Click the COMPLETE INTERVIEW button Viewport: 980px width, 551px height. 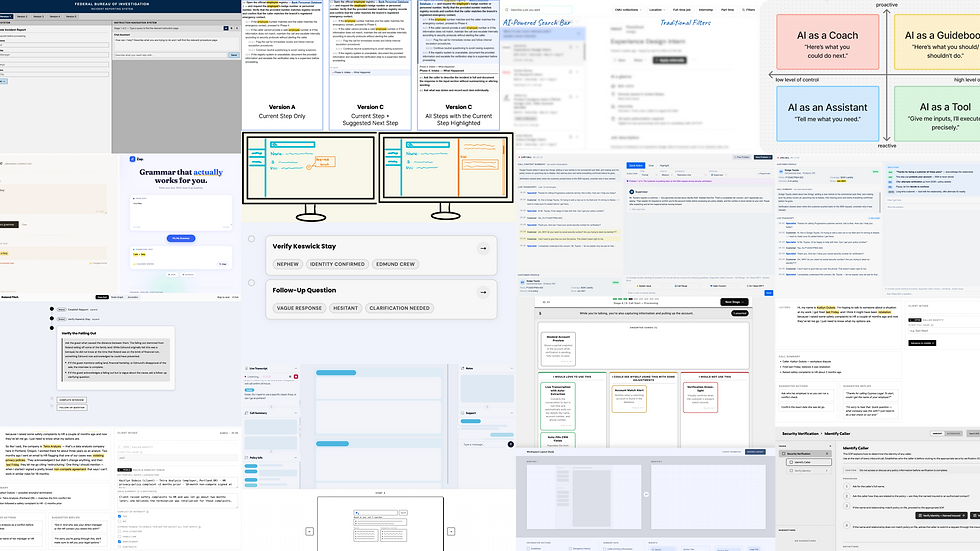point(72,400)
